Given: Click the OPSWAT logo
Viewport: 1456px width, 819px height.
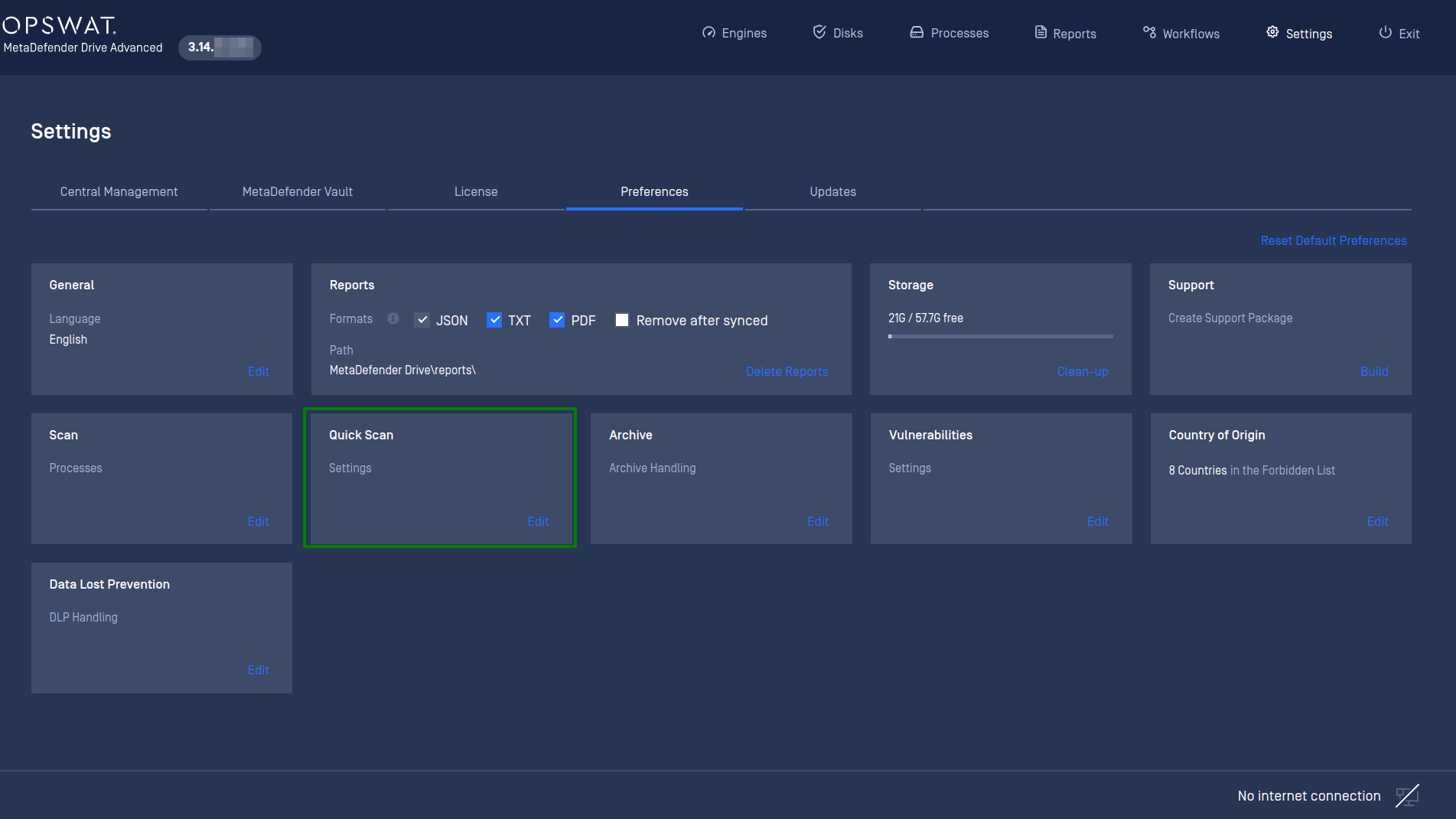Looking at the screenshot, I should (59, 25).
